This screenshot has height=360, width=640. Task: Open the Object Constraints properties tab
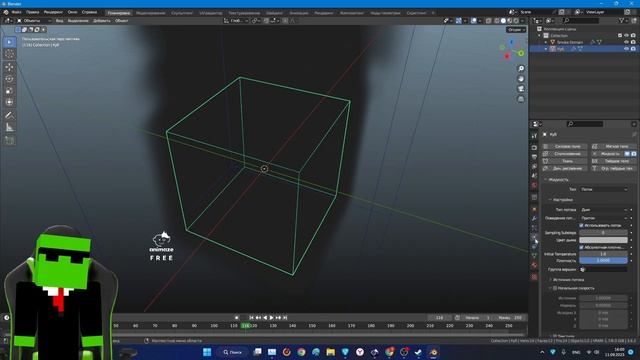[534, 247]
